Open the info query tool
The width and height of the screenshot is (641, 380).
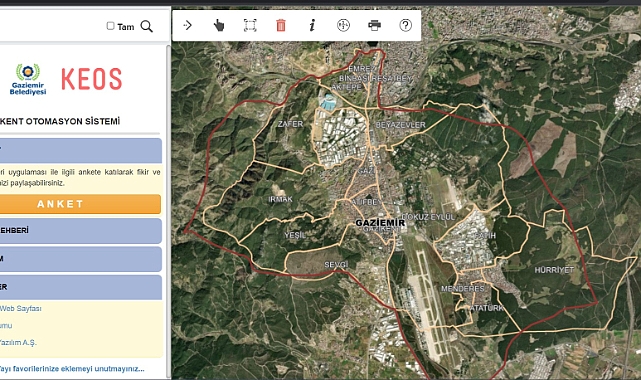(312, 25)
